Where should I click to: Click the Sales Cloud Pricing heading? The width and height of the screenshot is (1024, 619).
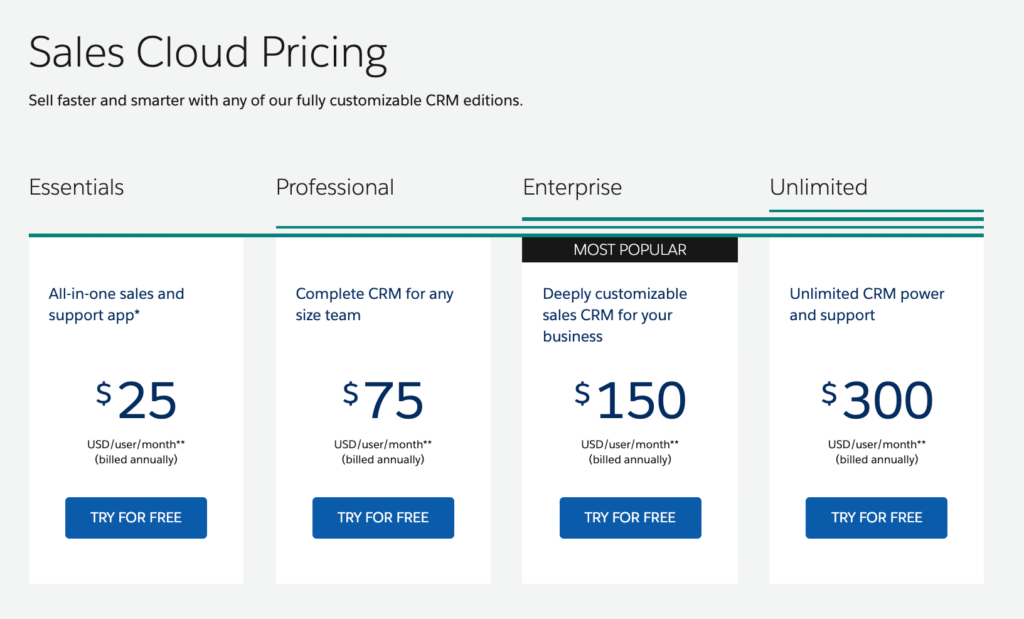coord(208,52)
